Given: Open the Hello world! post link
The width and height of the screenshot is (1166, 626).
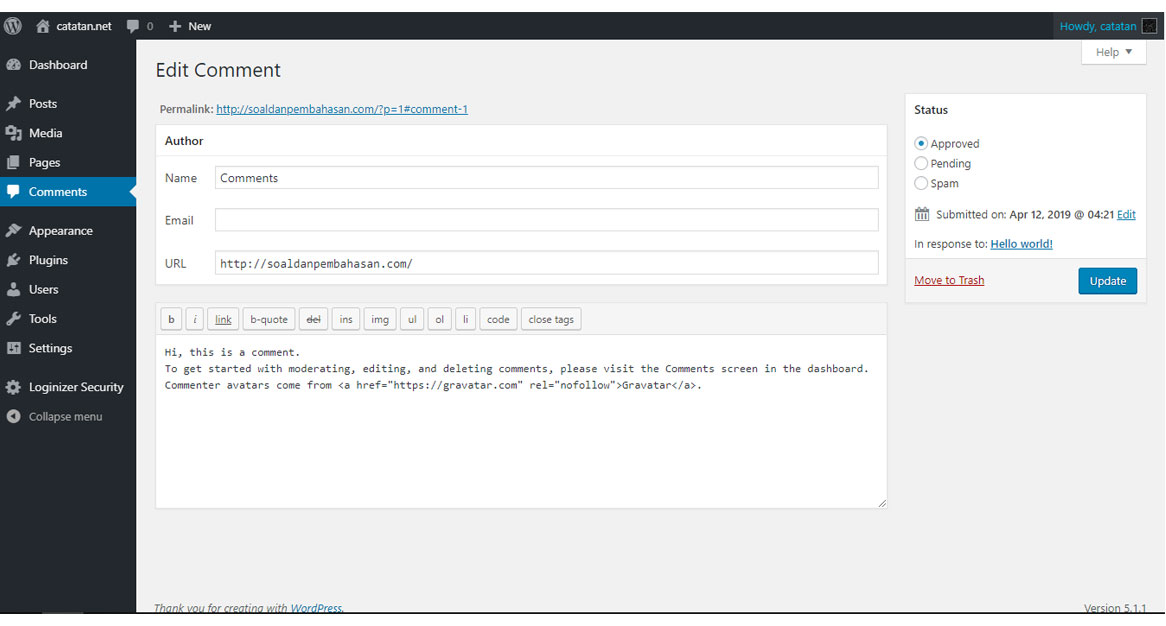Looking at the screenshot, I should (1021, 243).
